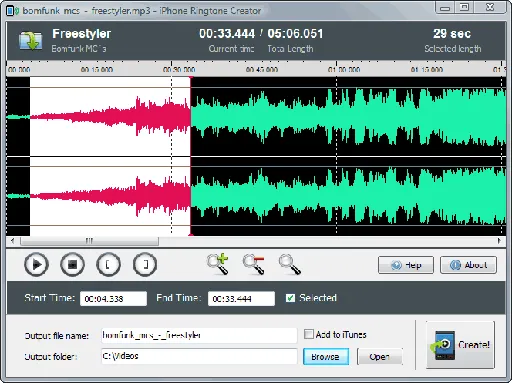This screenshot has width=512, height=383.
Task: Click the End Time field
Action: (241, 298)
